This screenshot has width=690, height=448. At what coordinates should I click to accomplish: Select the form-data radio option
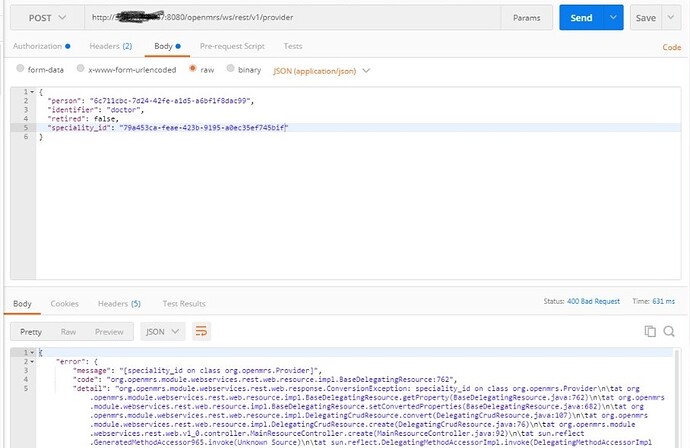(x=20, y=68)
